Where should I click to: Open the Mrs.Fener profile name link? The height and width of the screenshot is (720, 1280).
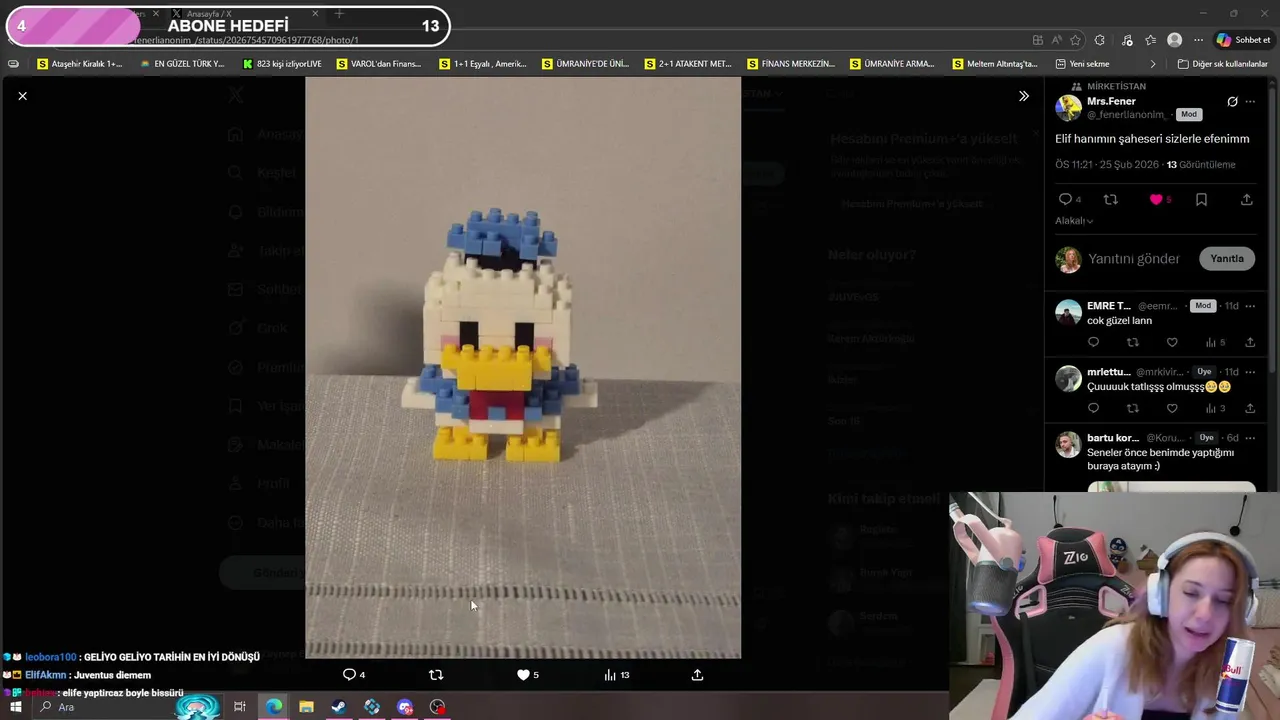pyautogui.click(x=1111, y=101)
